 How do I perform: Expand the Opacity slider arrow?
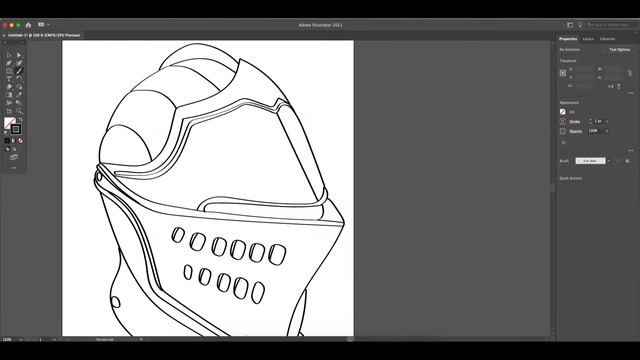(607, 131)
